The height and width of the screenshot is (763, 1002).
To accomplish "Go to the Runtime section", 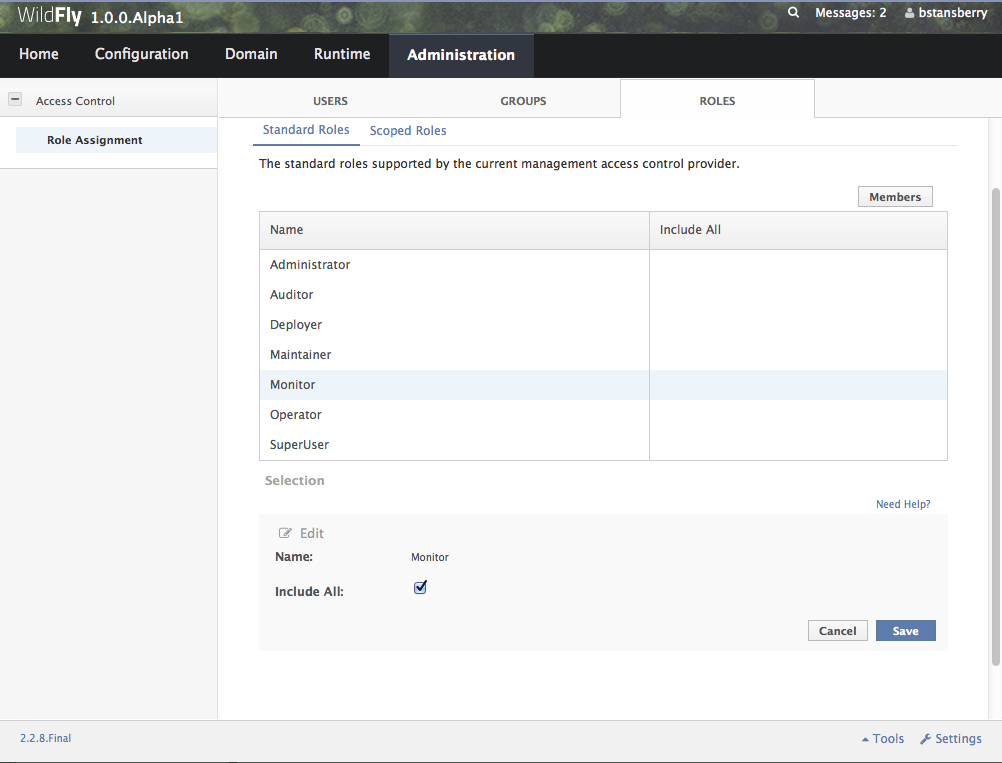I will click(341, 54).
